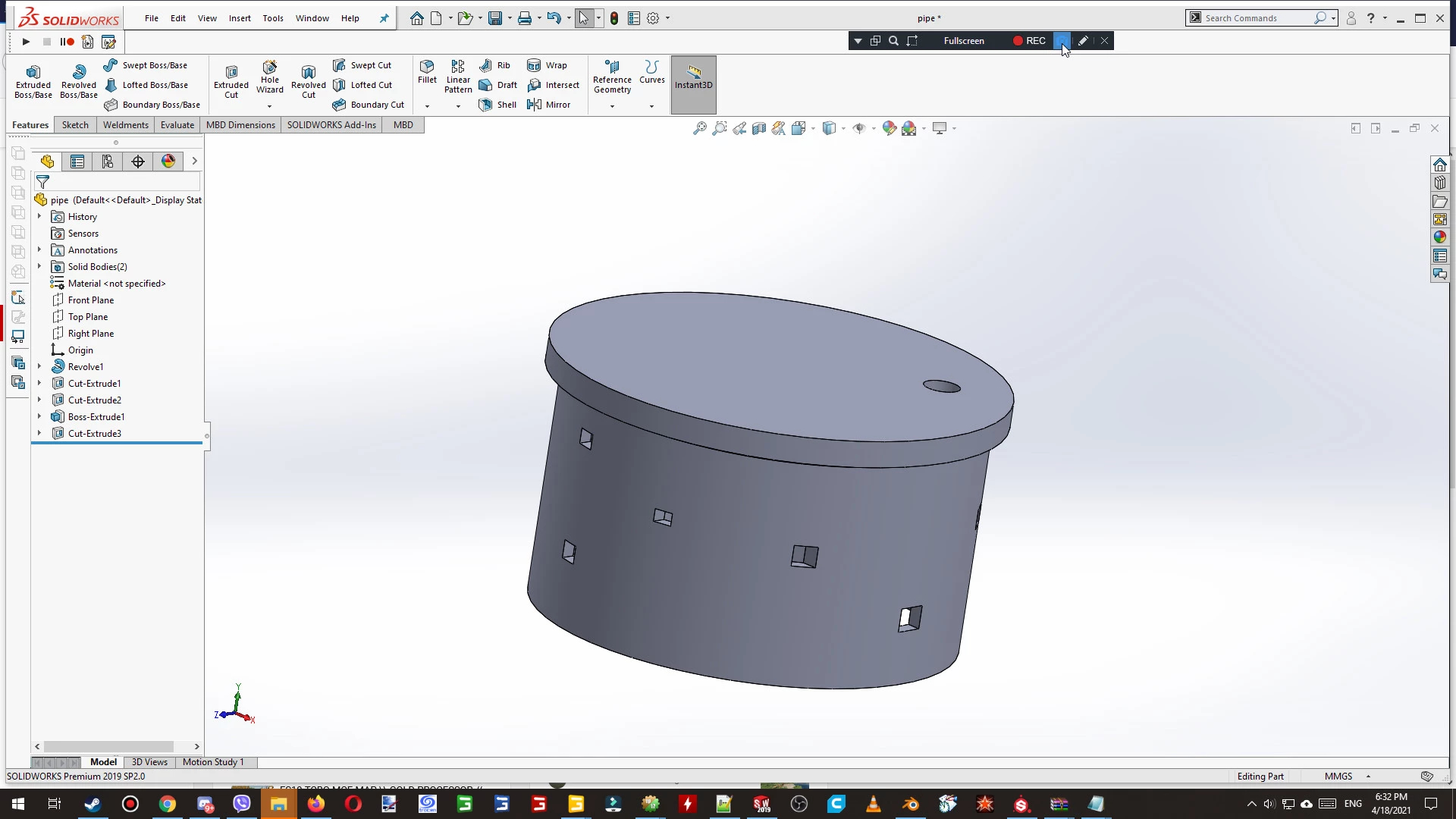
Task: Switch to the Evaluate tab
Action: 177,125
